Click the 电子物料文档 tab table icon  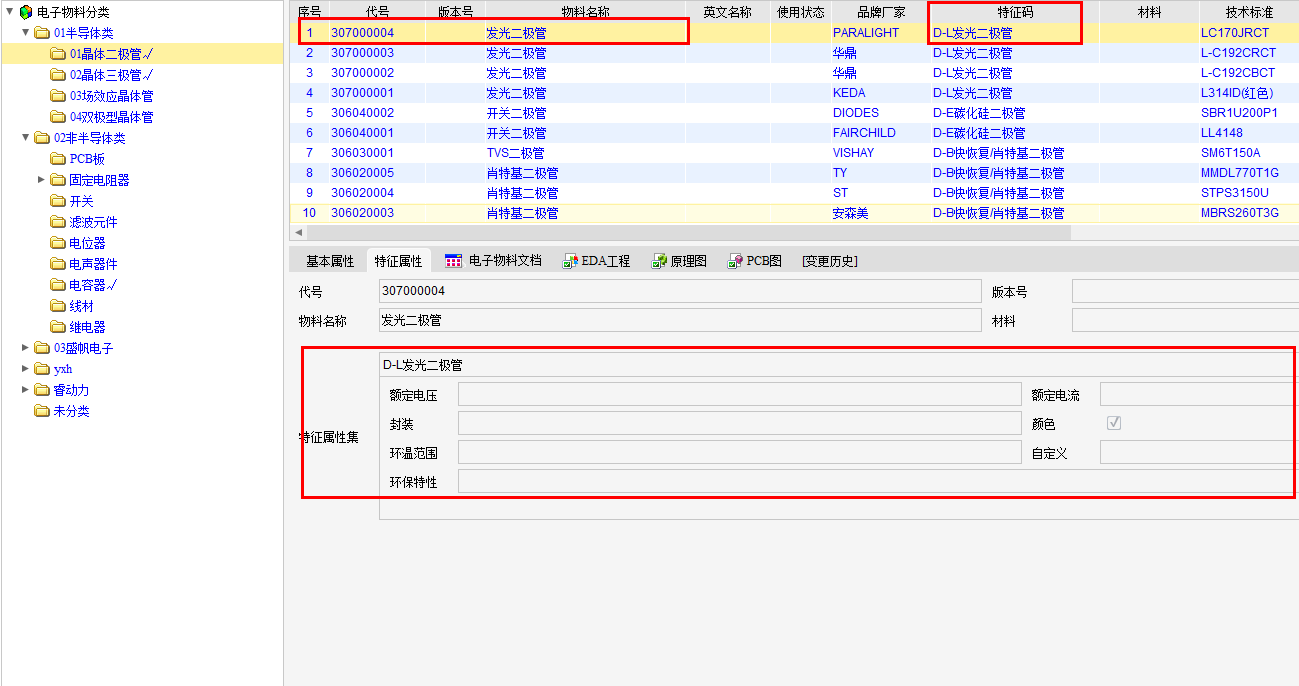point(453,261)
